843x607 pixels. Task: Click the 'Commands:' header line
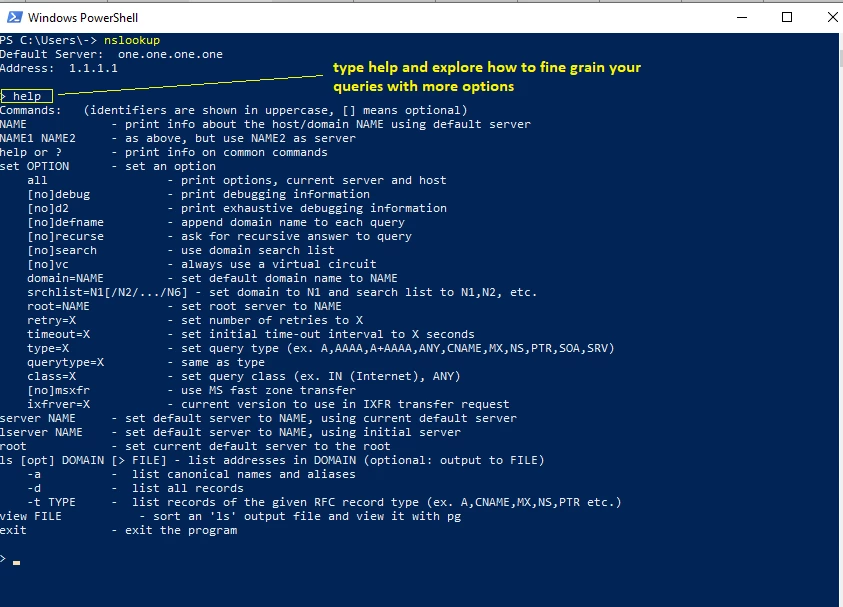(234, 110)
